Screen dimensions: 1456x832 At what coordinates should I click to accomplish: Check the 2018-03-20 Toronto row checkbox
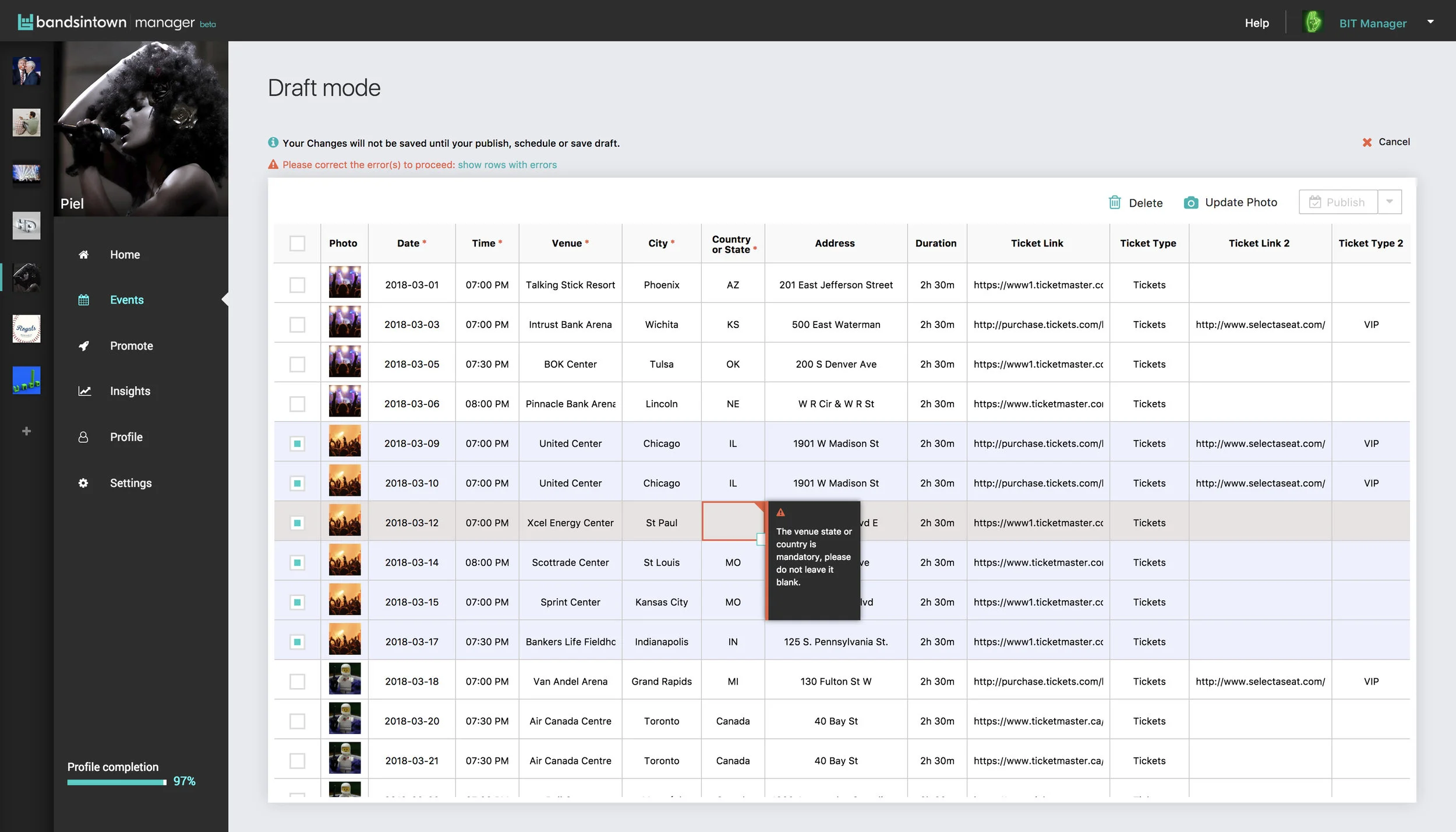click(297, 721)
